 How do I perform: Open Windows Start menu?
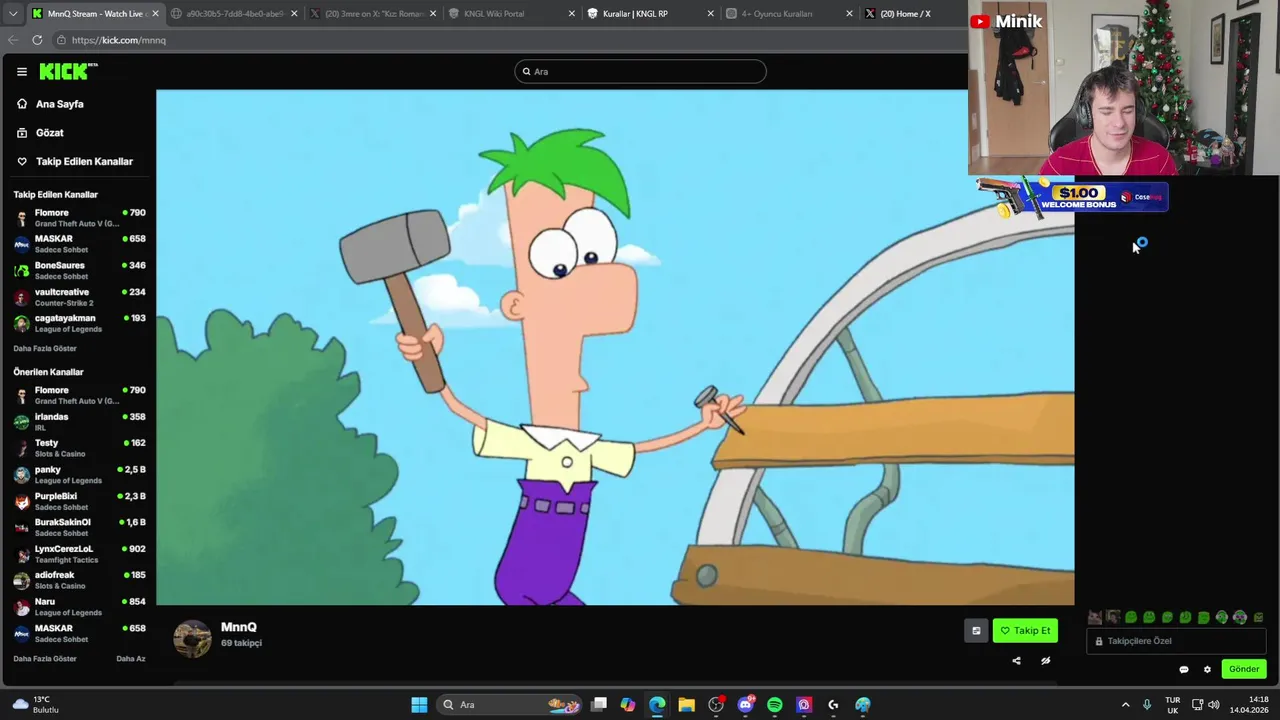419,705
